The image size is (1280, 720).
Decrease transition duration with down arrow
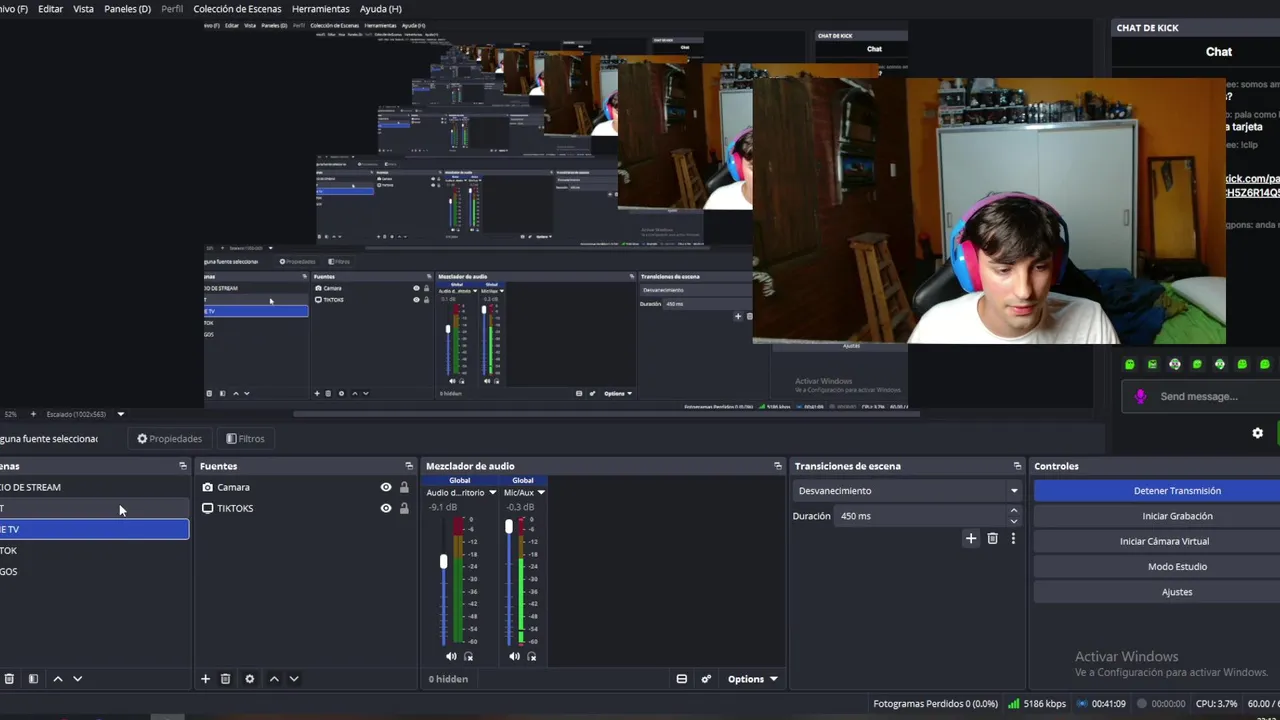1014,521
